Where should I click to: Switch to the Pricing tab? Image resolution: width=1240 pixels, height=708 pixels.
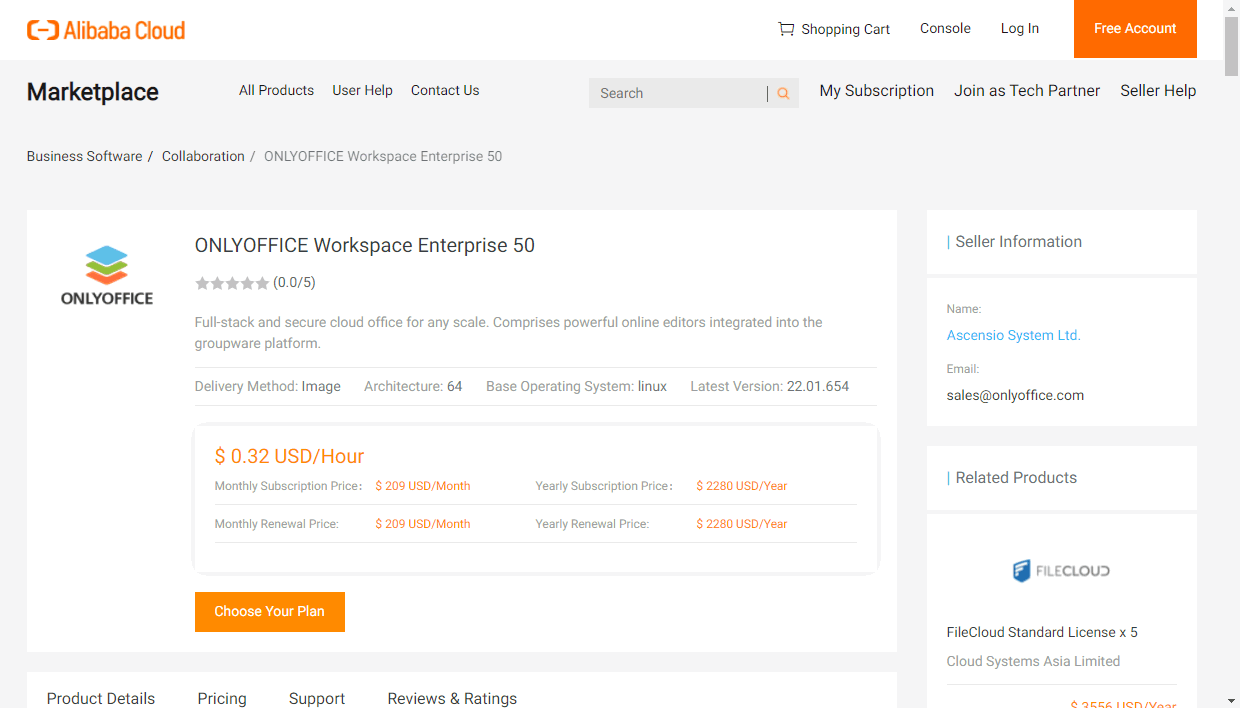click(222, 698)
